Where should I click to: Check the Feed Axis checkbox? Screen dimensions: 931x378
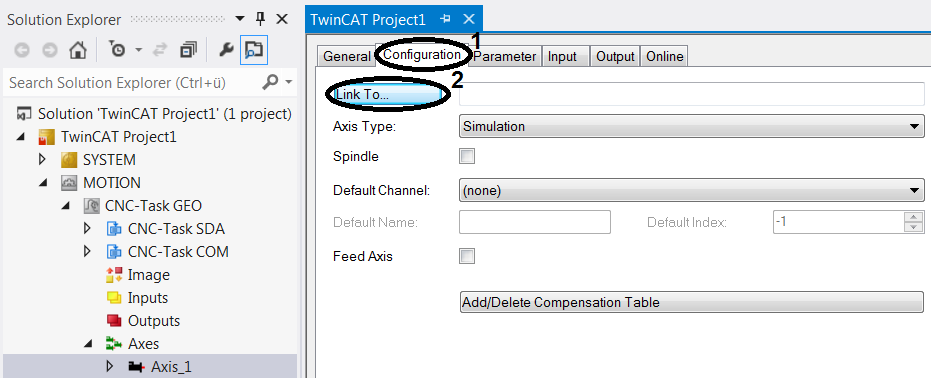467,256
